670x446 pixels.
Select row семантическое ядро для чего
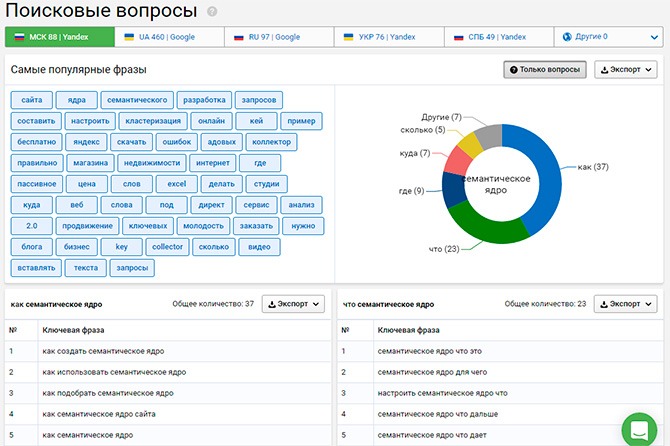tap(500, 372)
